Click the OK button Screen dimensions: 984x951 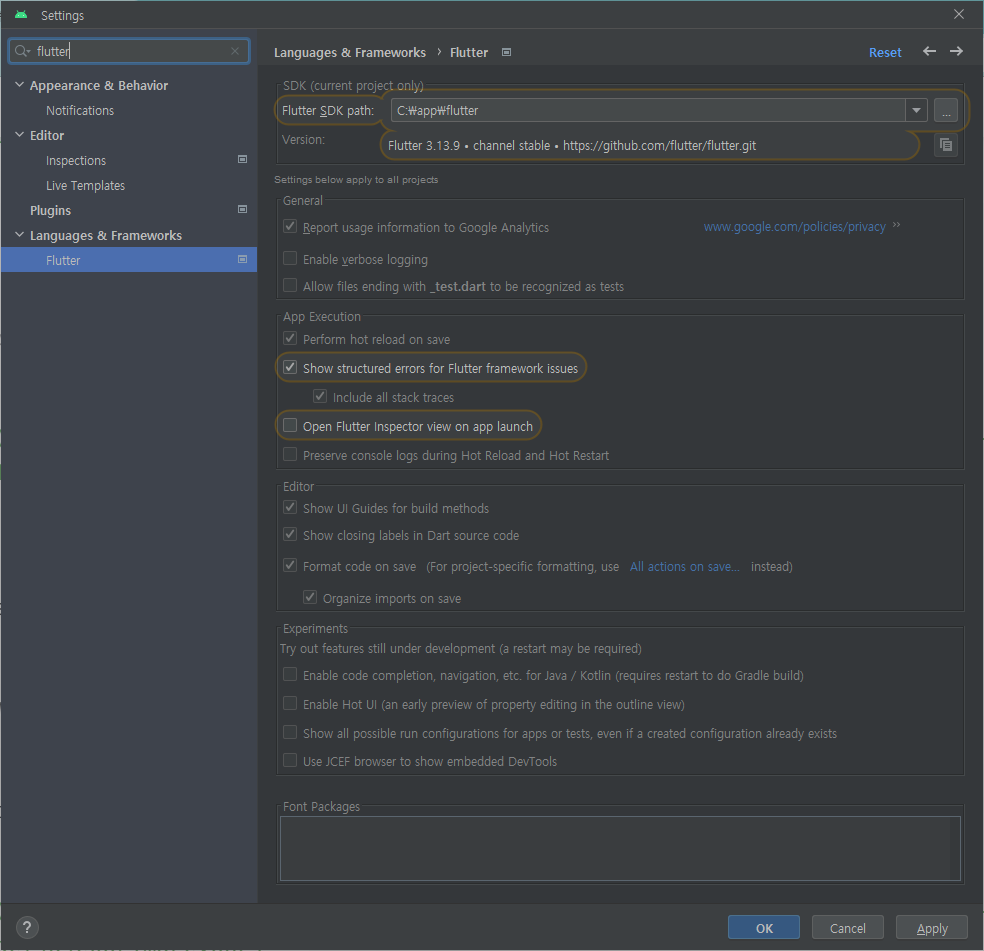[x=764, y=928]
